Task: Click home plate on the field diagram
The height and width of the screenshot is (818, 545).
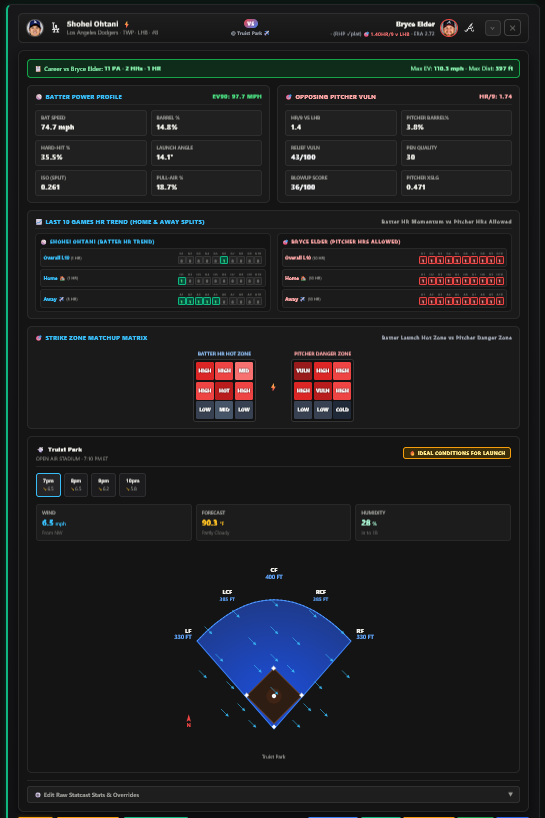Action: [x=274, y=726]
